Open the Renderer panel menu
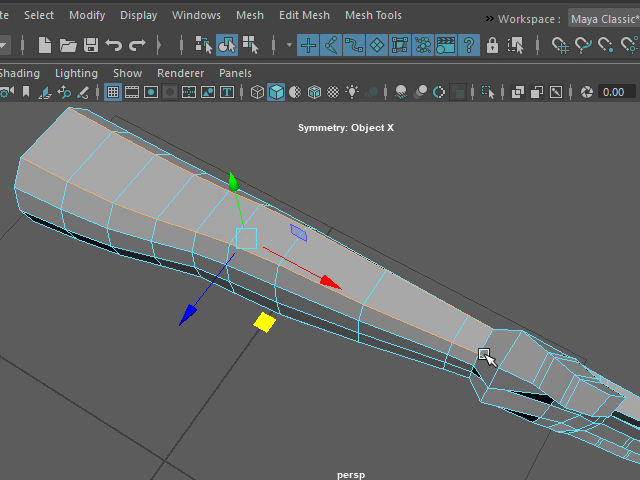640x480 pixels. point(180,73)
